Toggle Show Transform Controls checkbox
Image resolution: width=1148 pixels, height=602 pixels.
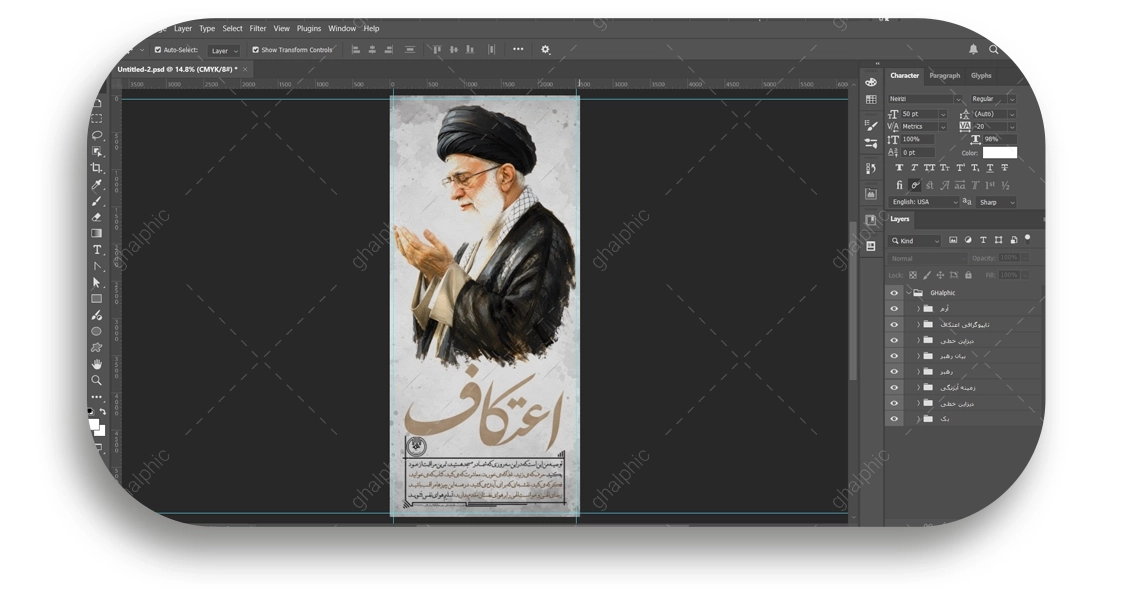pos(256,50)
